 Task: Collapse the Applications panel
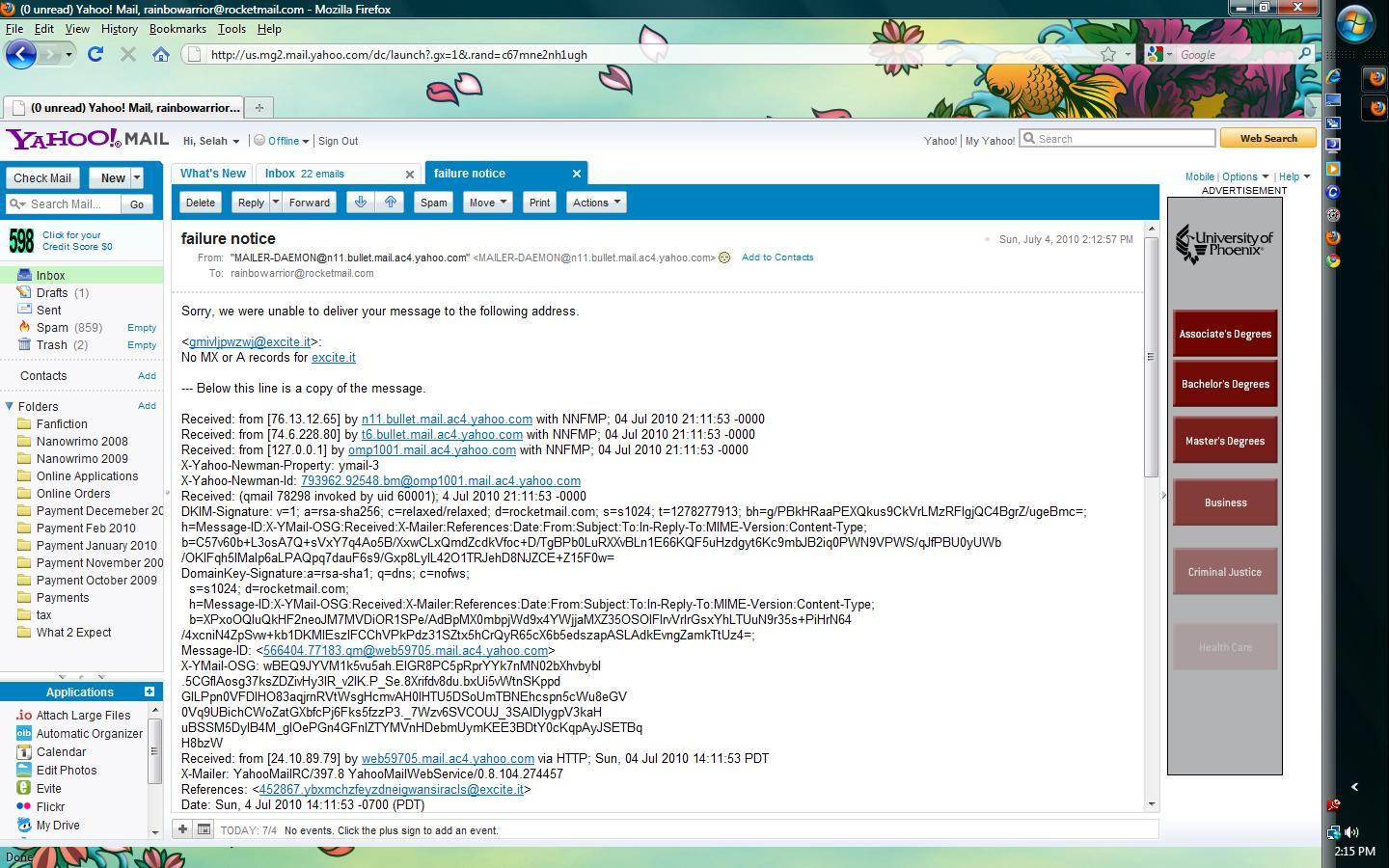[x=150, y=692]
